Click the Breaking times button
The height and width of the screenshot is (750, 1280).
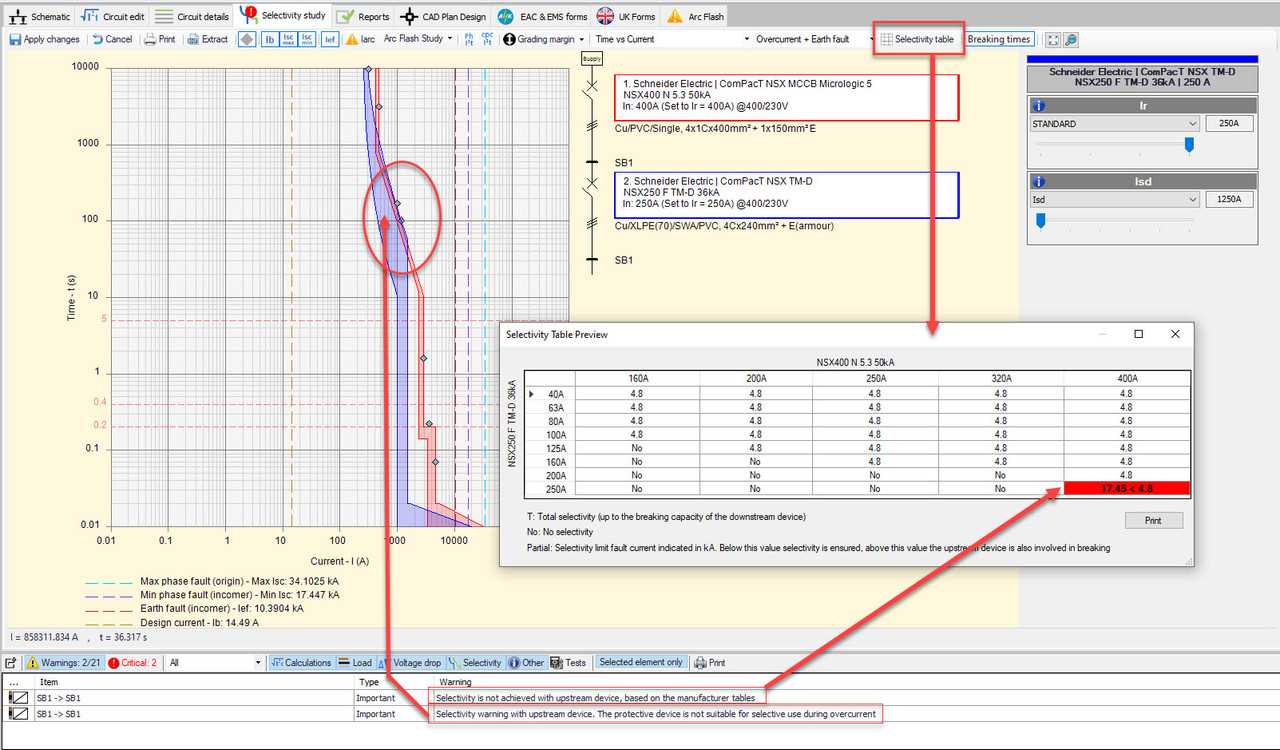(x=999, y=39)
